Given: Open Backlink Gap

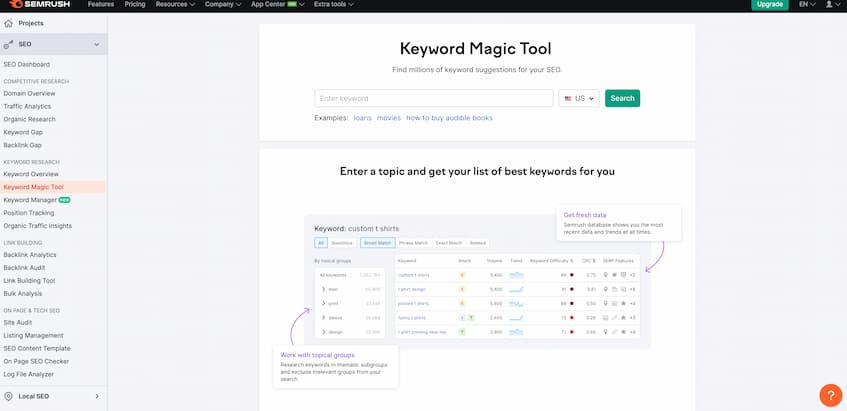Looking at the screenshot, I should click(22, 145).
